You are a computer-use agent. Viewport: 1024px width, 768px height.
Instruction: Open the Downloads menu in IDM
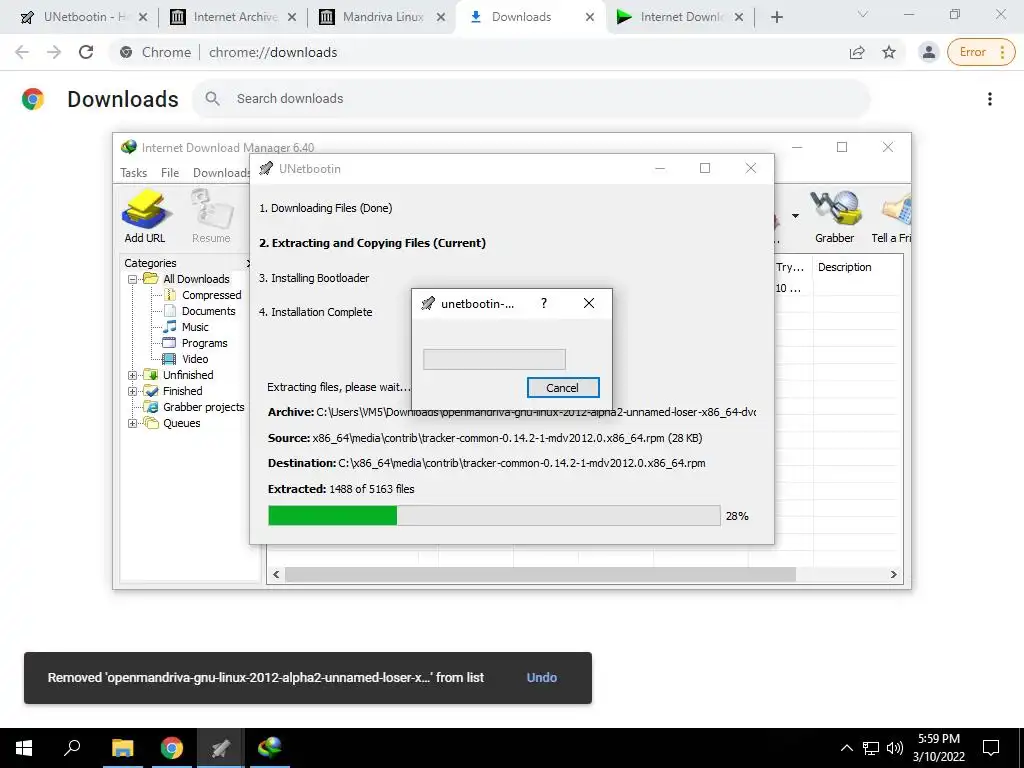click(221, 172)
